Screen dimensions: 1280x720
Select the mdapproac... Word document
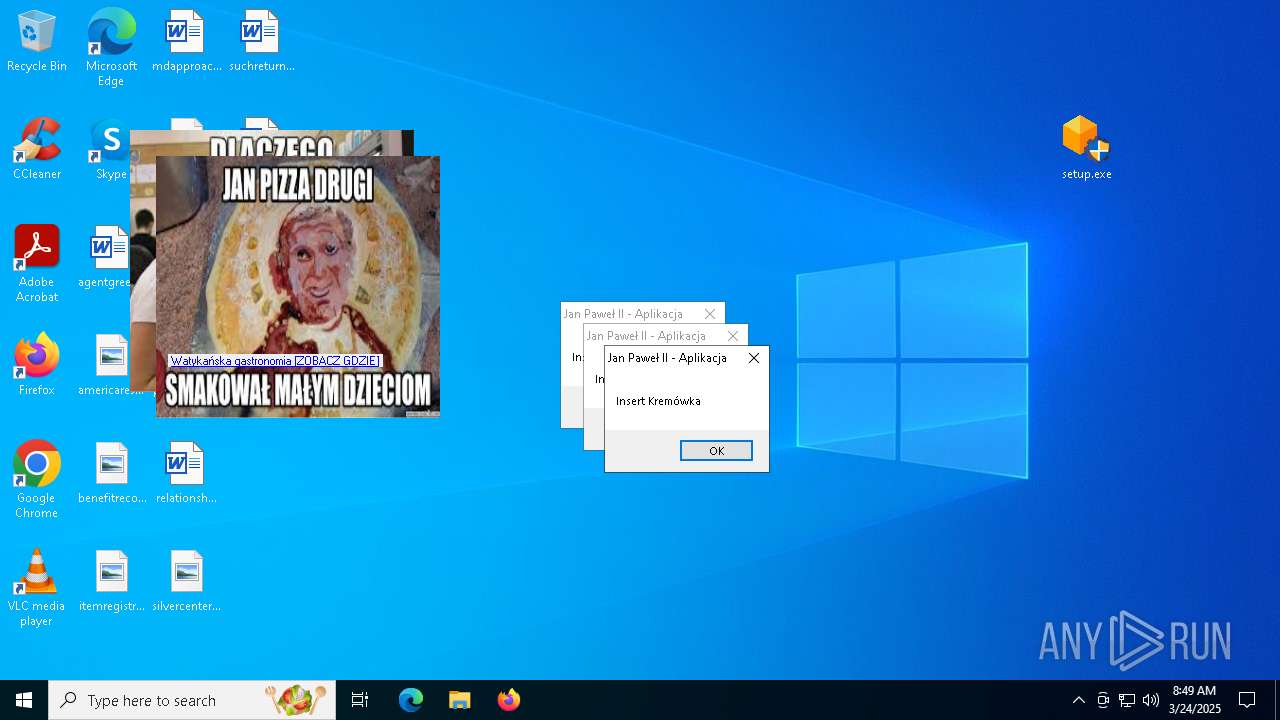pyautogui.click(x=186, y=42)
